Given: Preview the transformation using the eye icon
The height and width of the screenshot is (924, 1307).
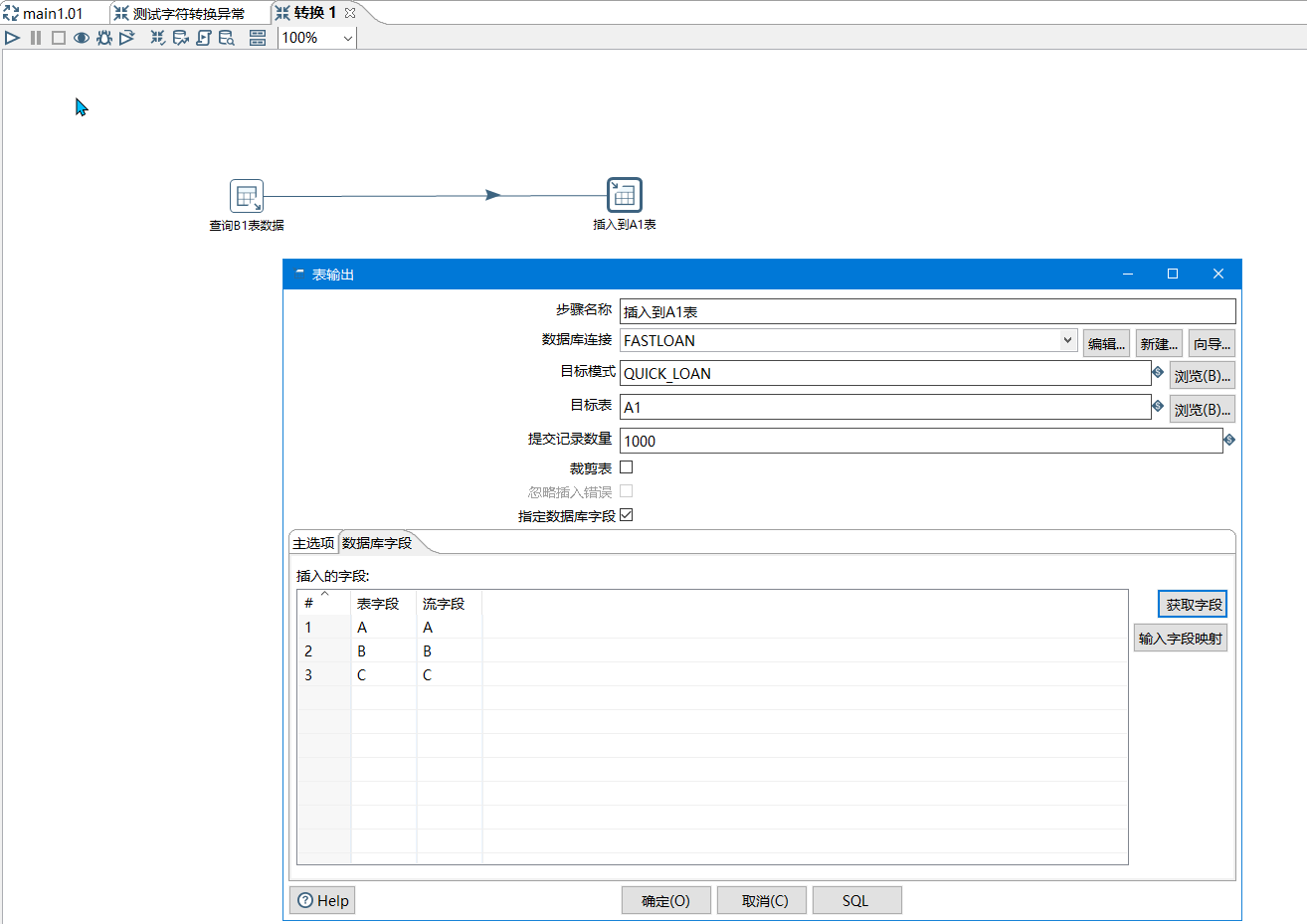Looking at the screenshot, I should pos(82,38).
